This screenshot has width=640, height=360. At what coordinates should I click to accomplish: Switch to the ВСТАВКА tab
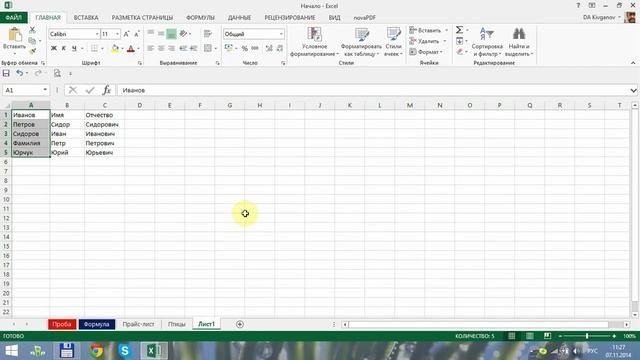(x=86, y=18)
